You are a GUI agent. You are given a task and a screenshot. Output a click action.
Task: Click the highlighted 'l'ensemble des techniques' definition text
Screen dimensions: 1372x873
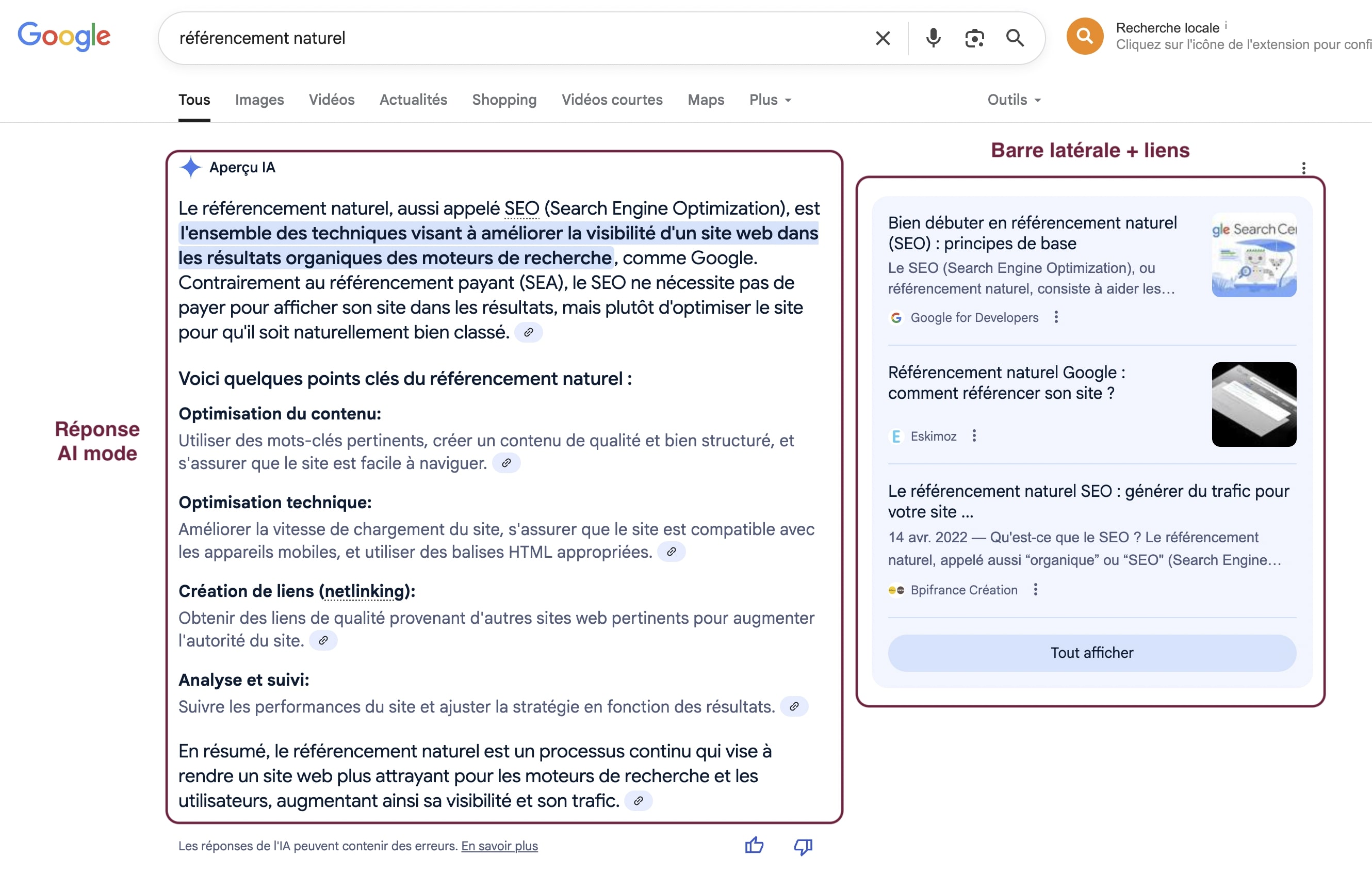499,245
